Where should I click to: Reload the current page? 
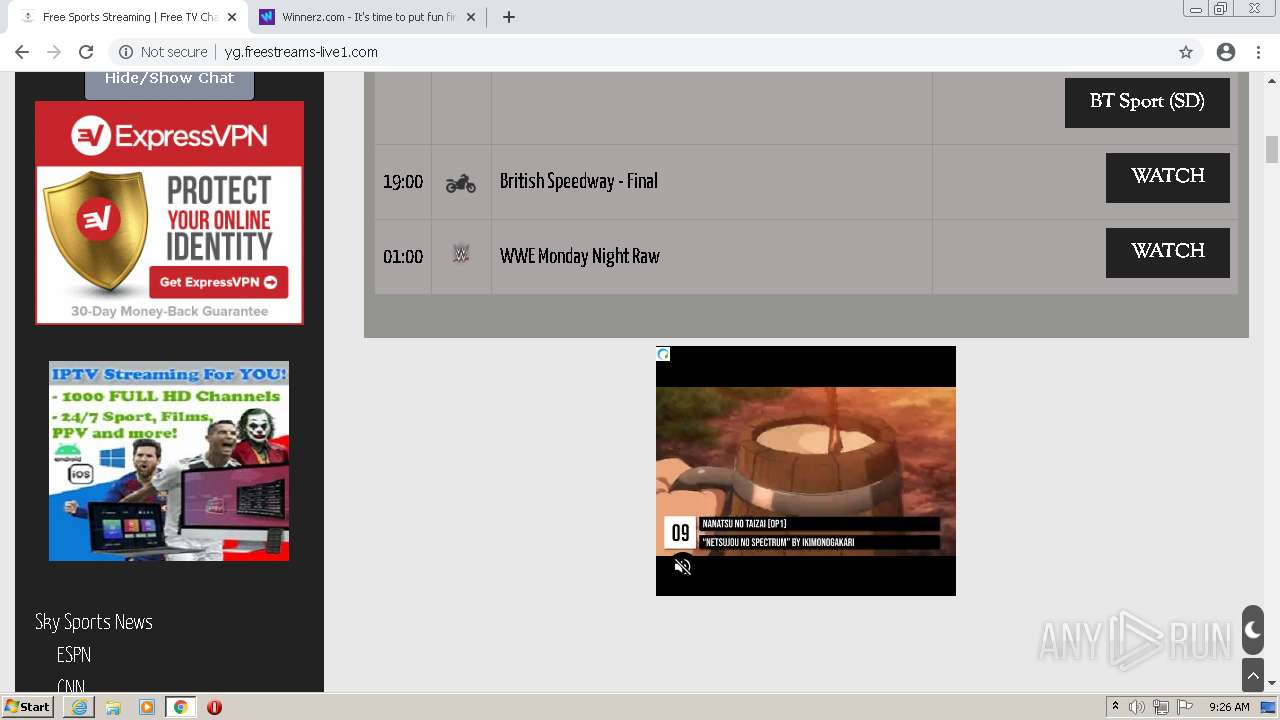pyautogui.click(x=86, y=52)
